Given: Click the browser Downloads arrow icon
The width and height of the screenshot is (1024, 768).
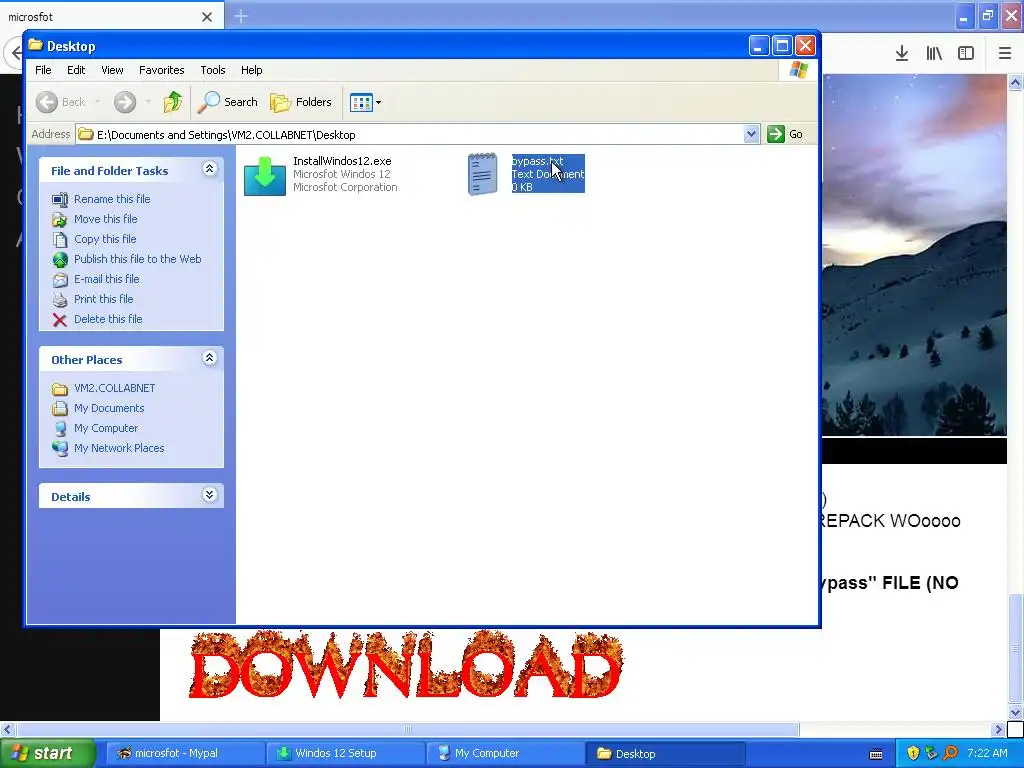Looking at the screenshot, I should (902, 54).
